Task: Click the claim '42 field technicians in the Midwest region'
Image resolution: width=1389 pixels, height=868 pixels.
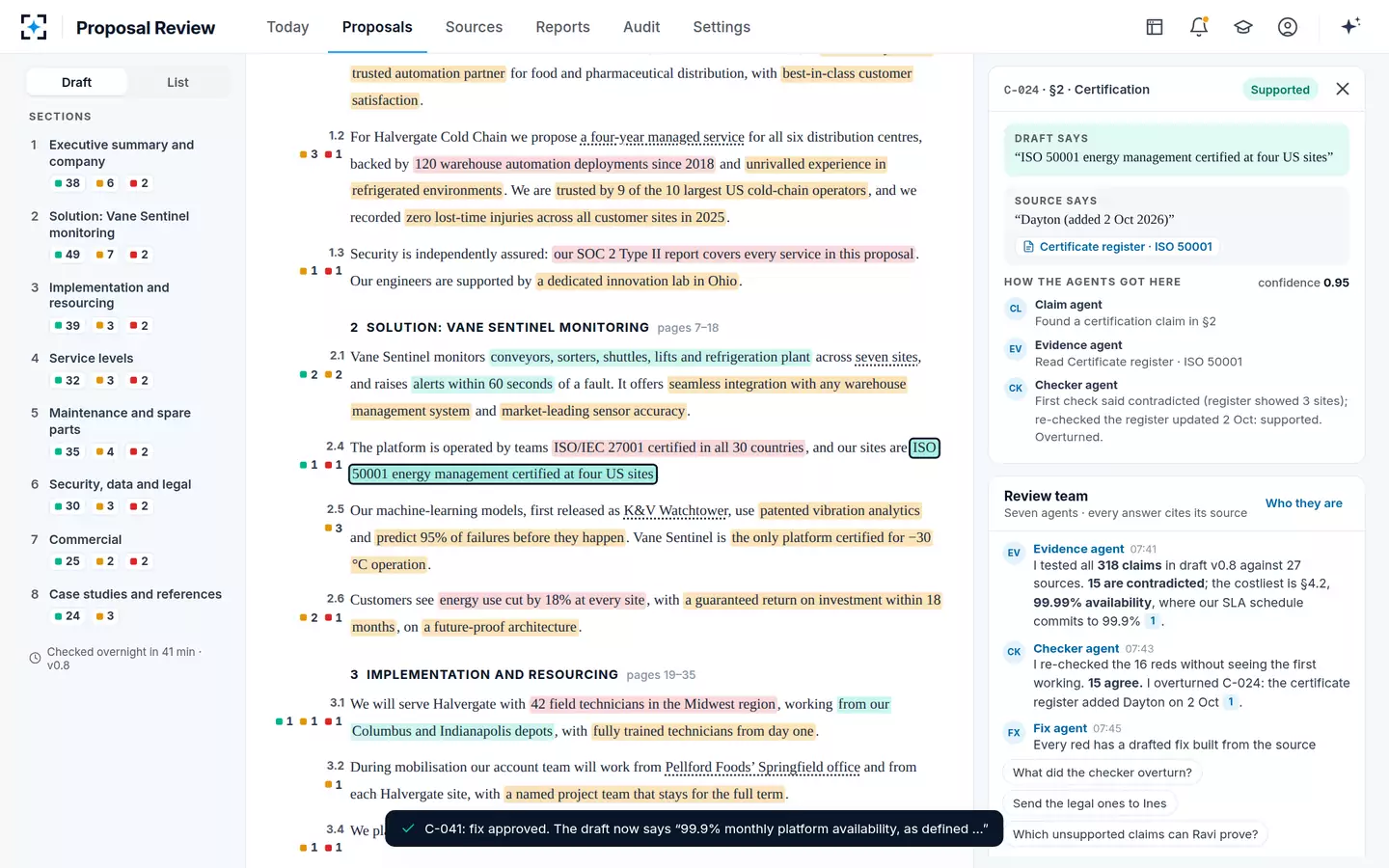Action: click(x=653, y=704)
